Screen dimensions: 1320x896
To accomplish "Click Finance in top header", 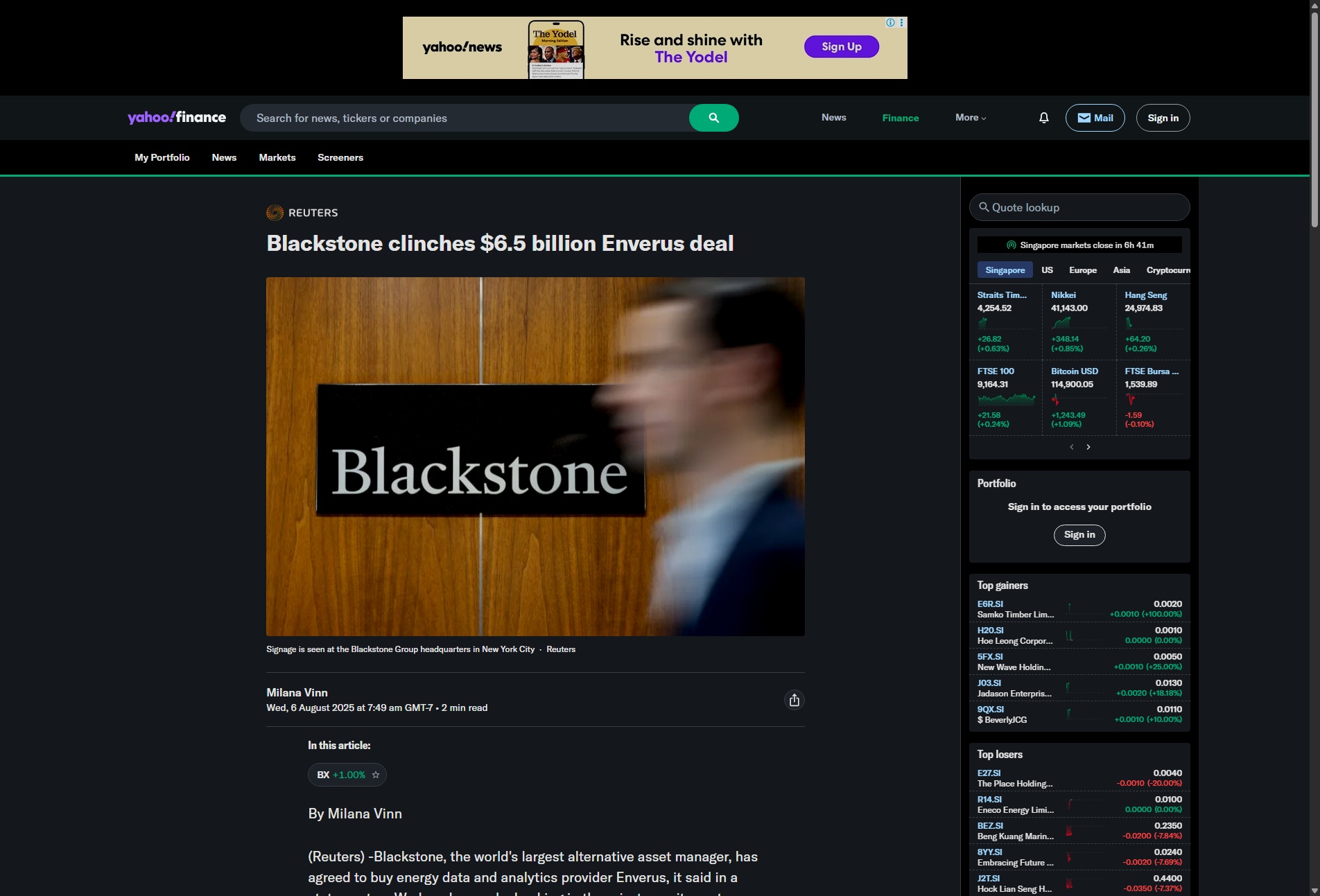I will (x=900, y=118).
